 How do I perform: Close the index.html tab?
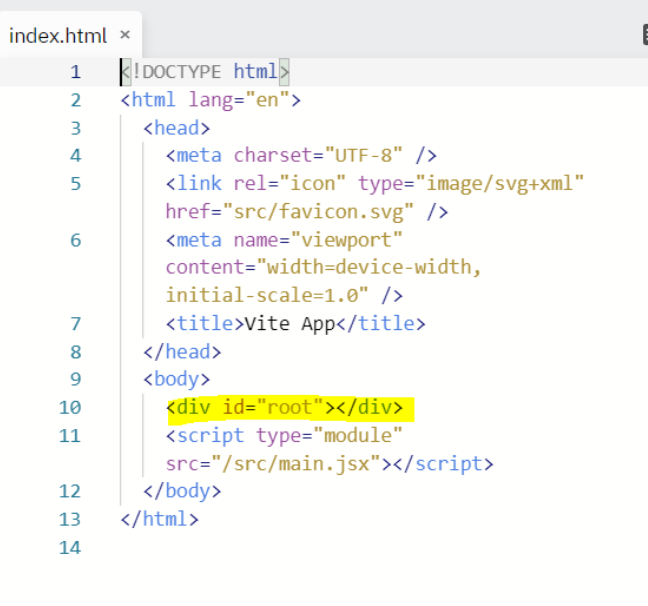(x=125, y=34)
